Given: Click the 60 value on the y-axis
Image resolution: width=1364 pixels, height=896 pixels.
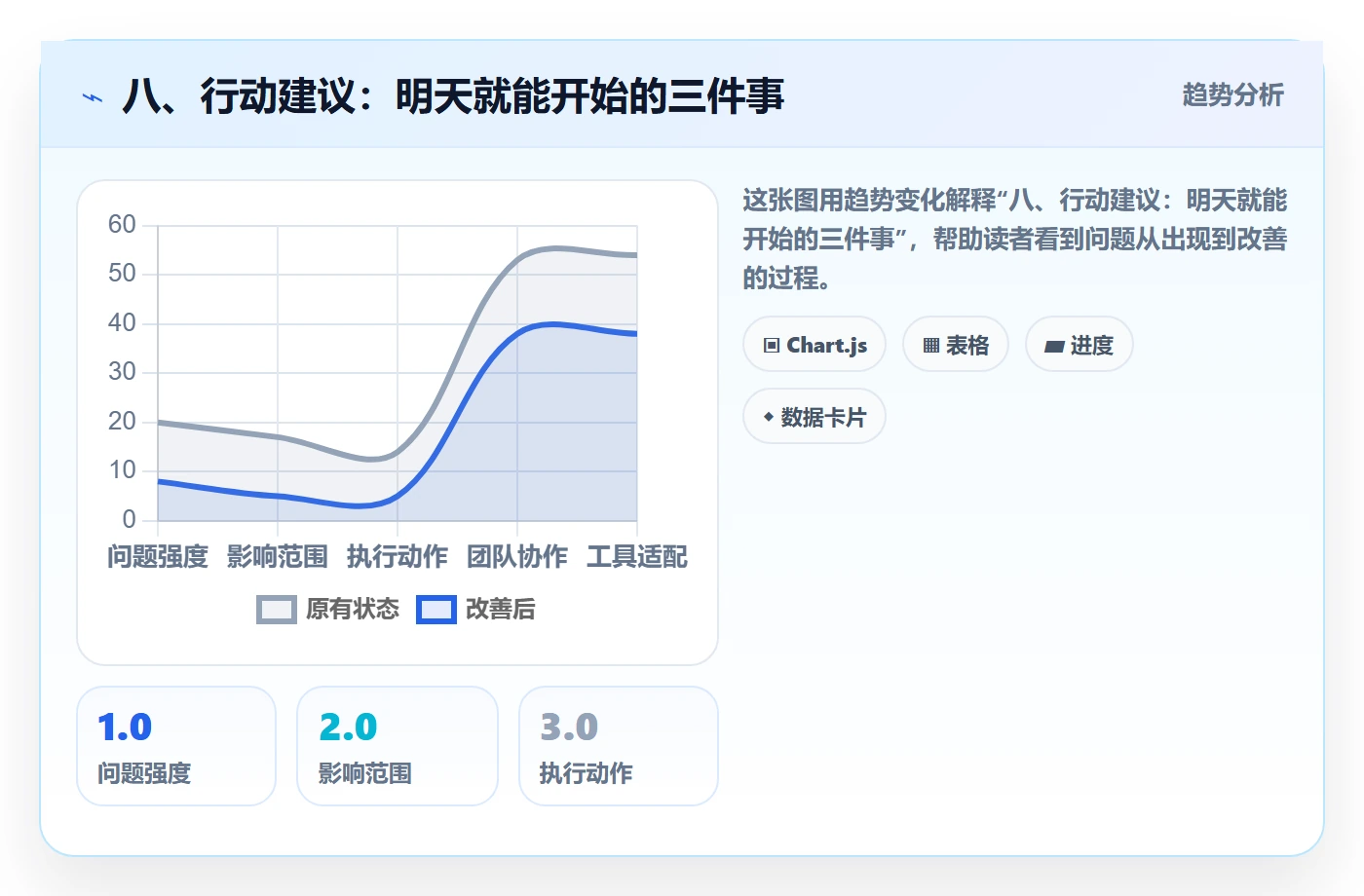Looking at the screenshot, I should [122, 225].
